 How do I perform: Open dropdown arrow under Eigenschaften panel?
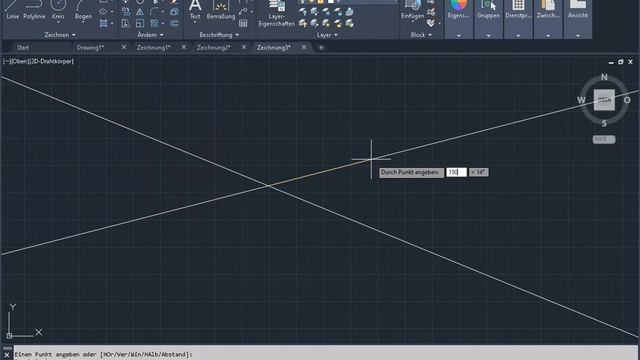point(458,36)
